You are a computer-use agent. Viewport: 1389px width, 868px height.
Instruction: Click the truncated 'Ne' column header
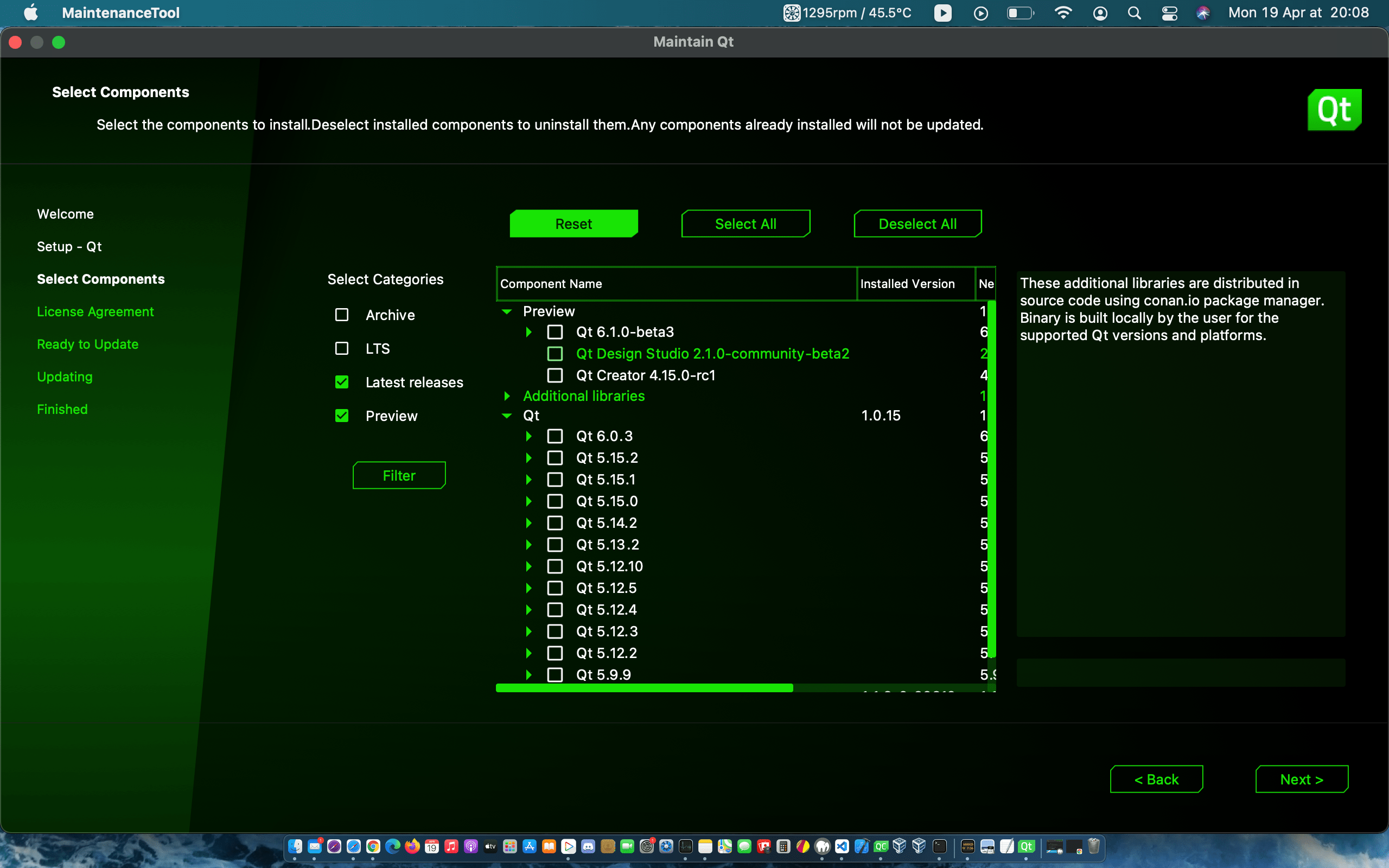(985, 284)
